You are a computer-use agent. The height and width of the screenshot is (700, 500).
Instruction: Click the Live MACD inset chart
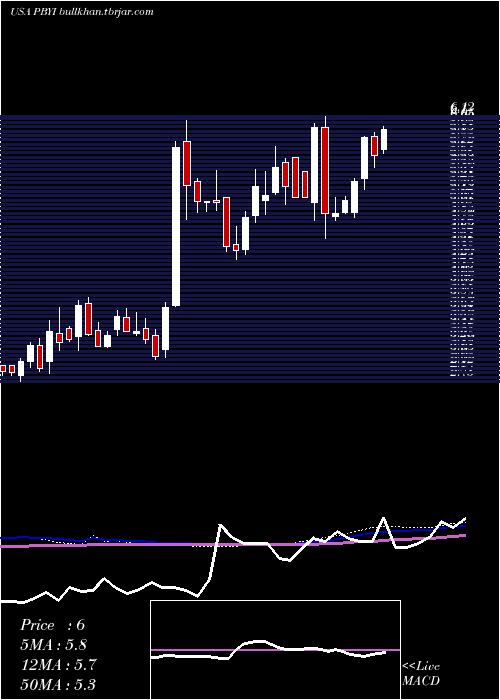(275, 650)
